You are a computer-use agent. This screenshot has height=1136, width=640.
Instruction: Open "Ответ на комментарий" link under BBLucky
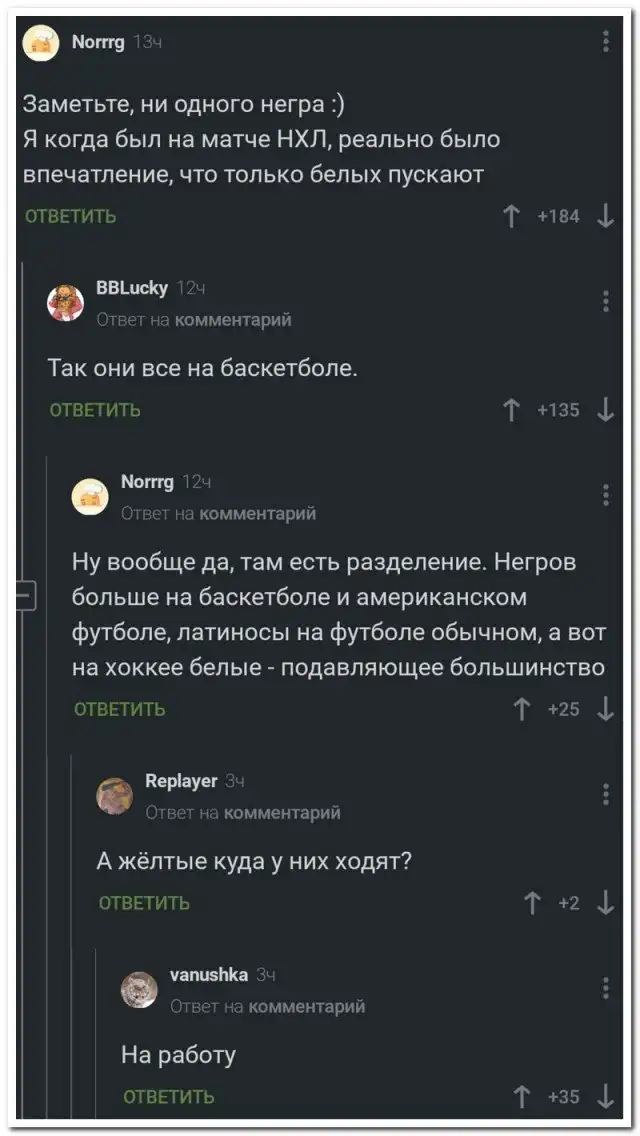[x=194, y=320]
